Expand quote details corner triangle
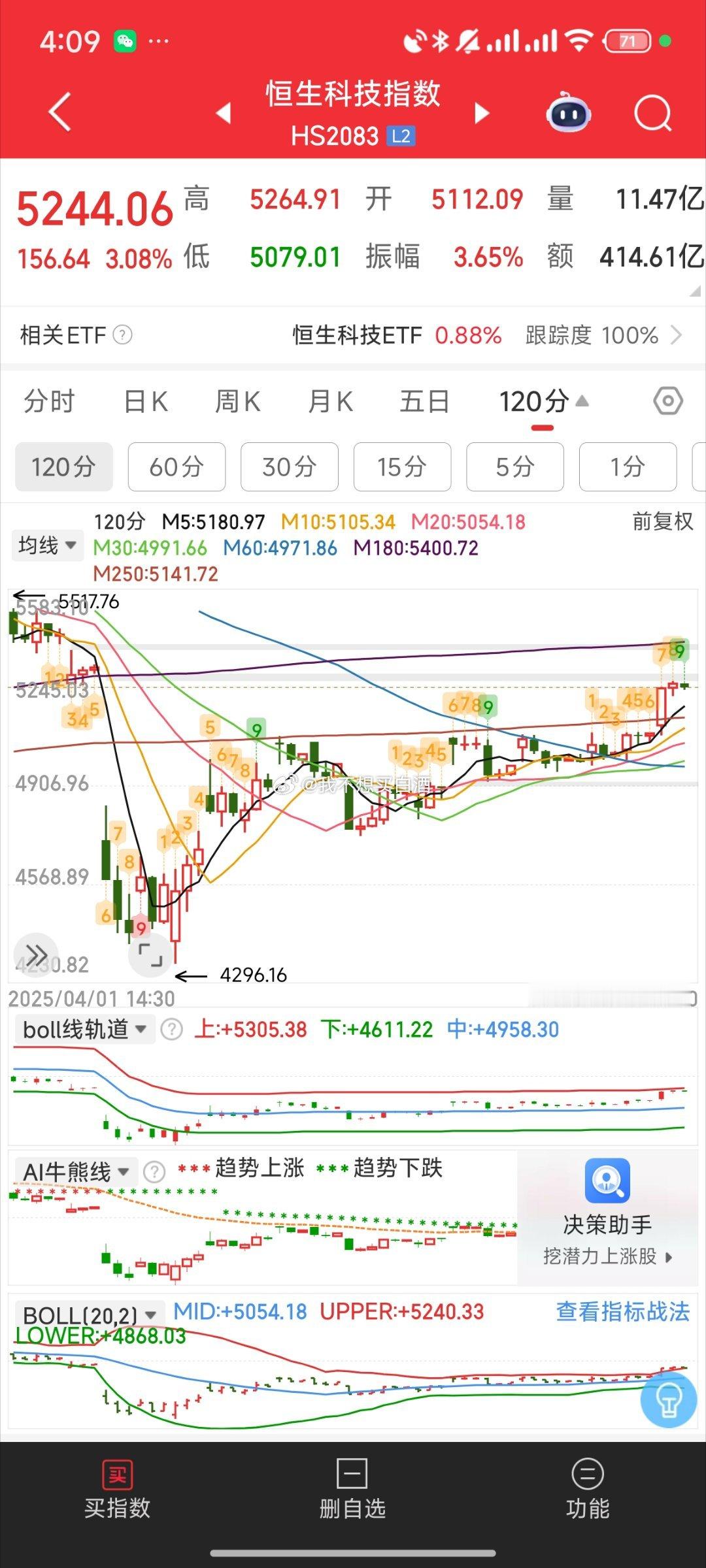Screen dimensions: 706x1568 click(x=695, y=291)
